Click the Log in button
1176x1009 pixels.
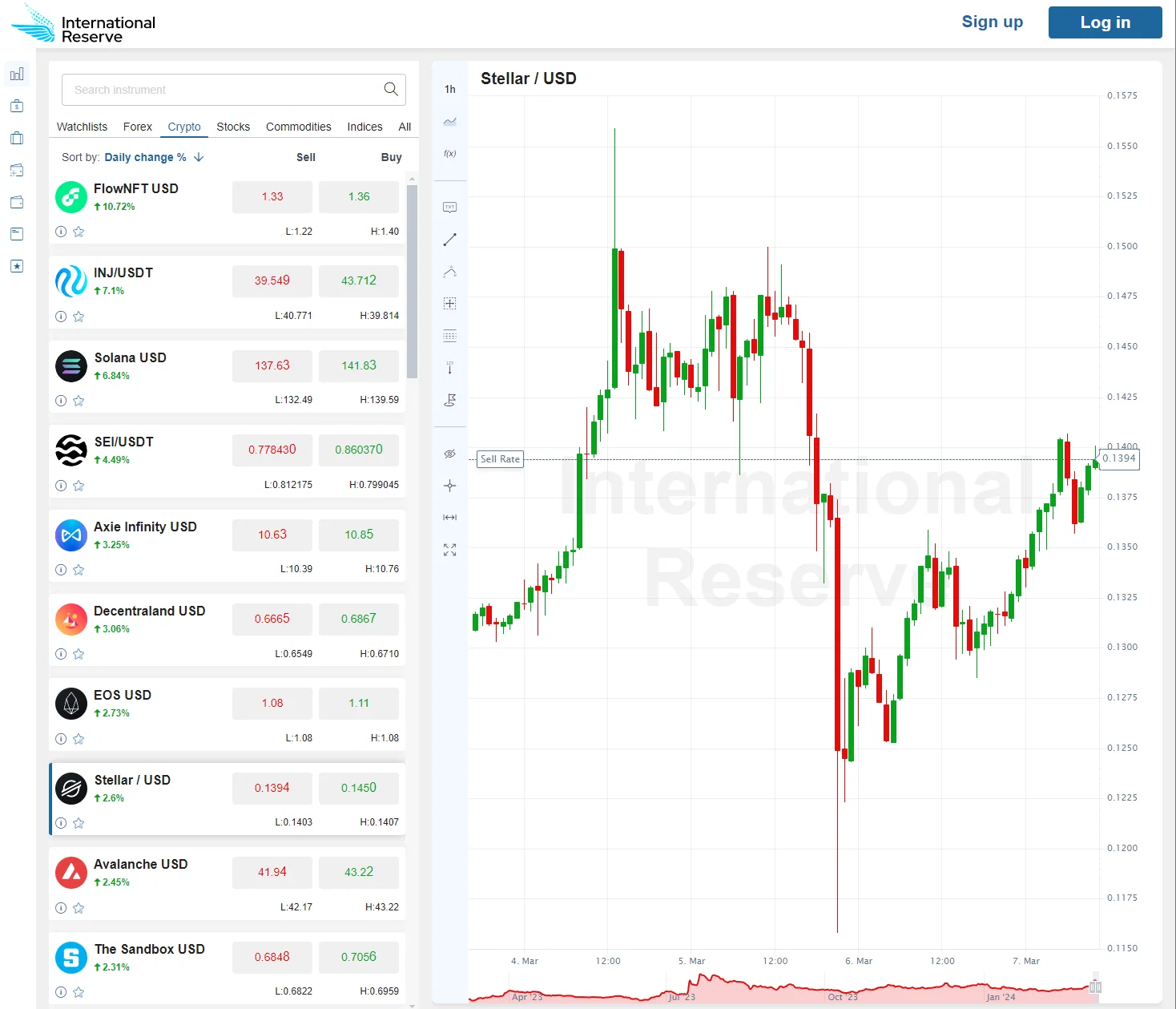pos(1105,22)
